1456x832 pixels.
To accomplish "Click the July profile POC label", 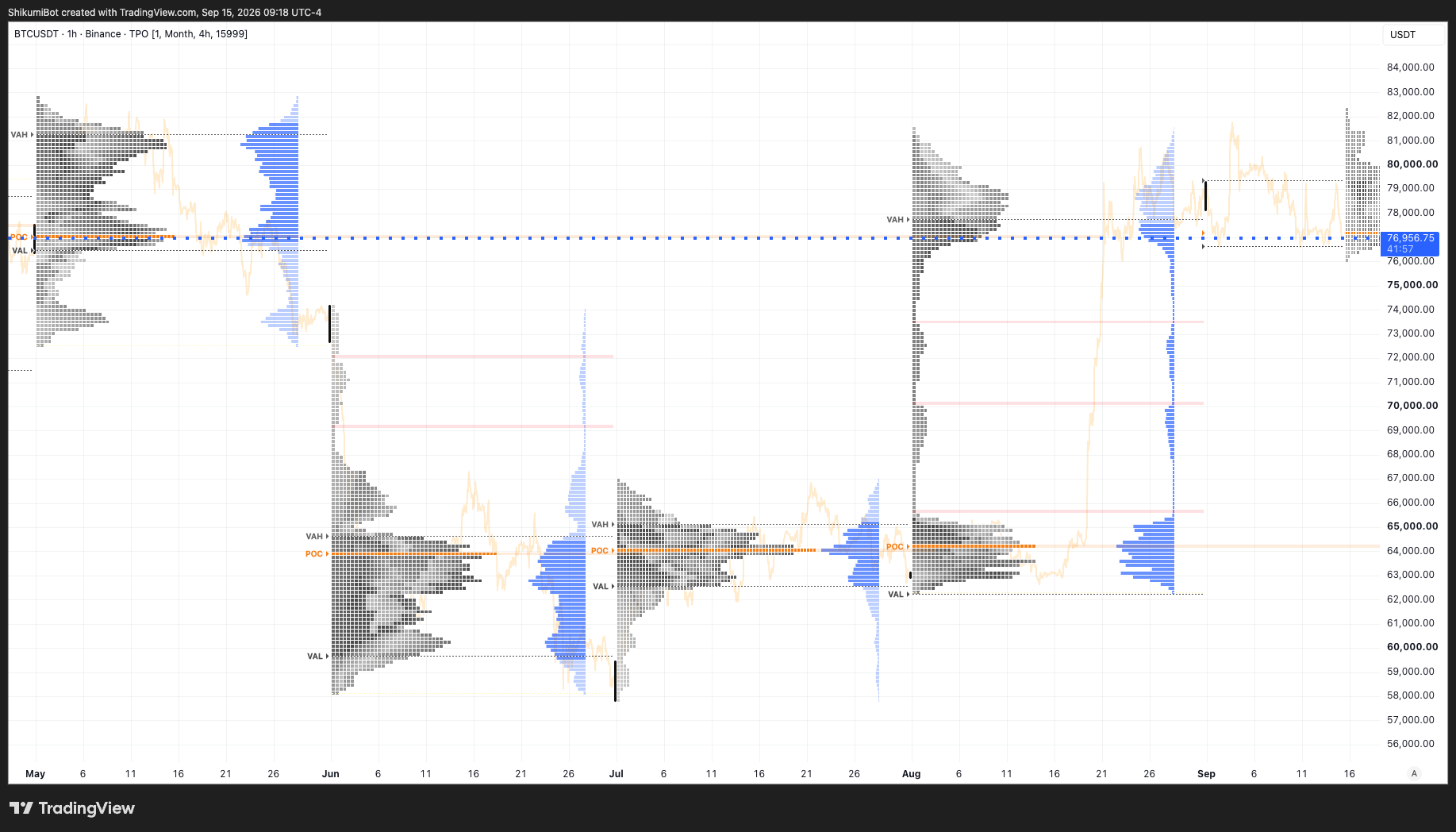I will (600, 551).
